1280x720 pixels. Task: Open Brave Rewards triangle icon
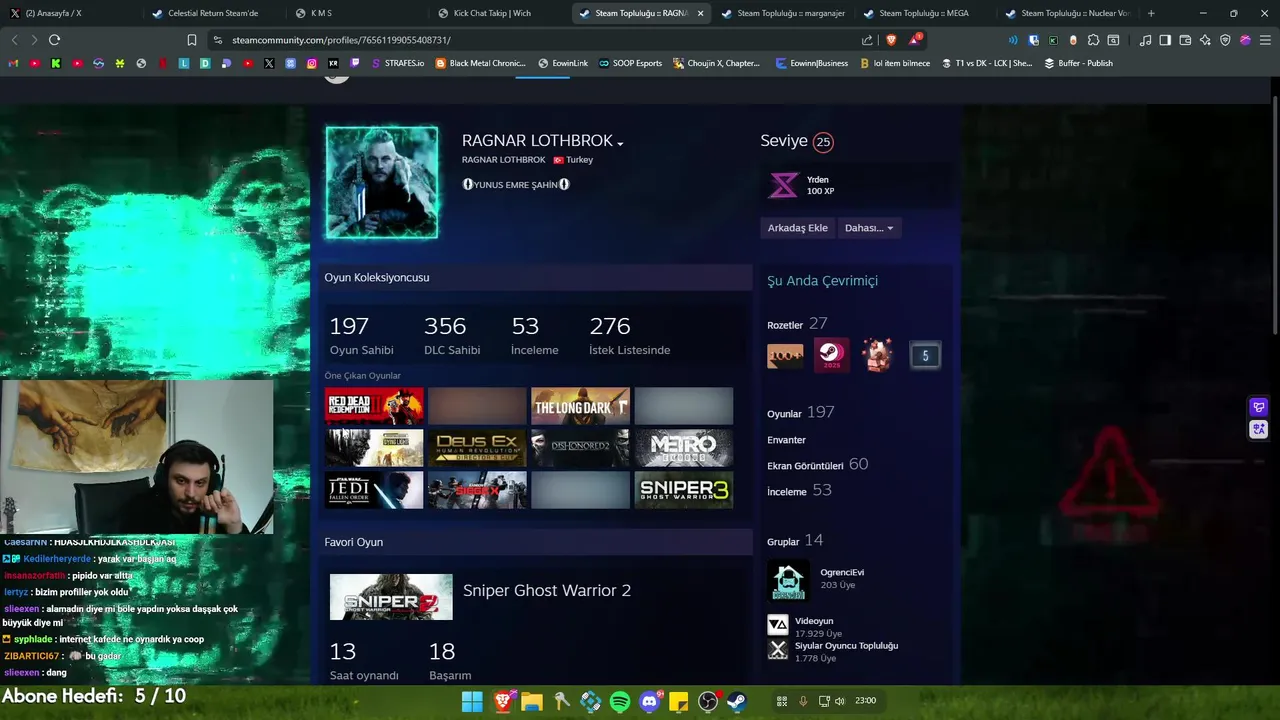[915, 40]
